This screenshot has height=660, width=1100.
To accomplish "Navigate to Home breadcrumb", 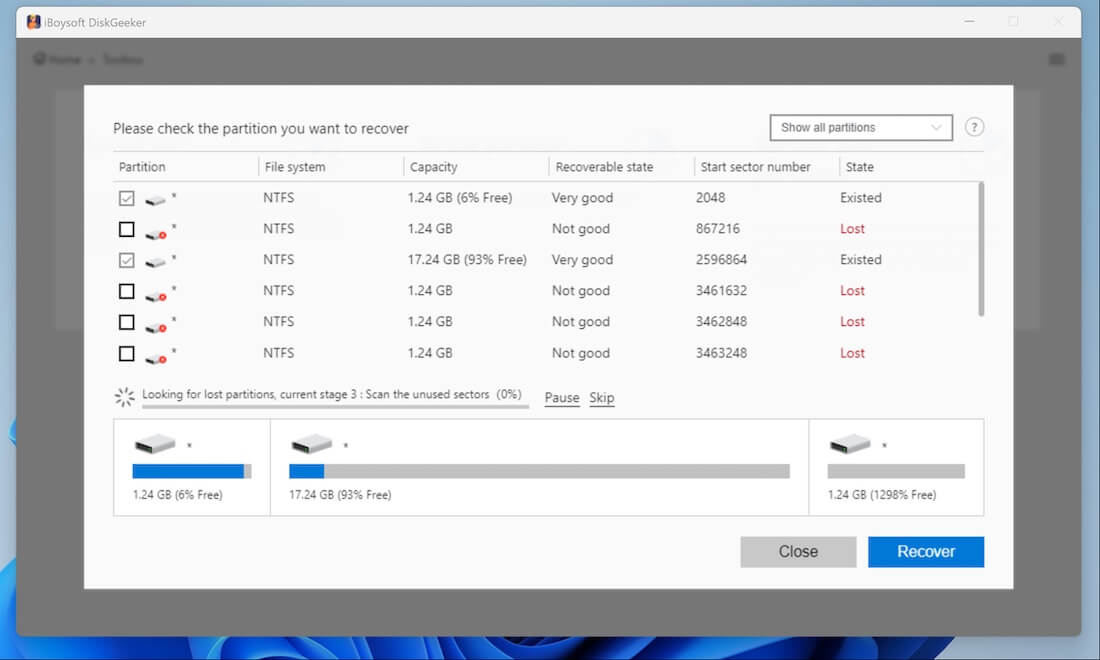I will pyautogui.click(x=57, y=59).
